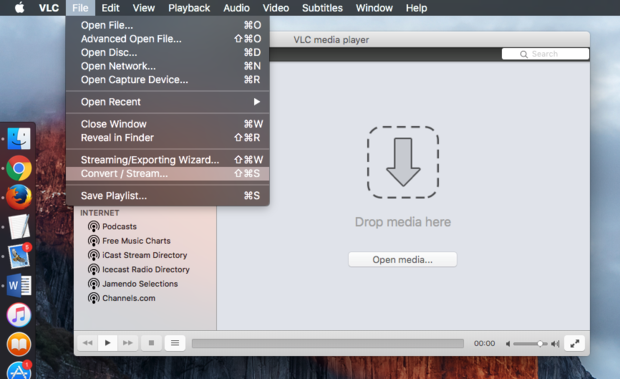
Task: Select Advanced Open File... menu entry
Action: pos(168,39)
